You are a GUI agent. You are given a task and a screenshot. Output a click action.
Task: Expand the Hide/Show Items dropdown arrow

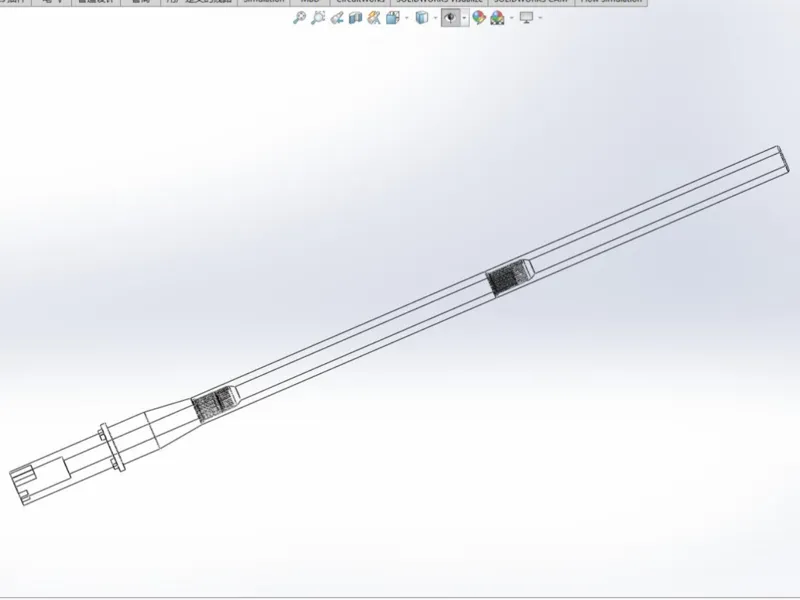pyautogui.click(x=464, y=18)
